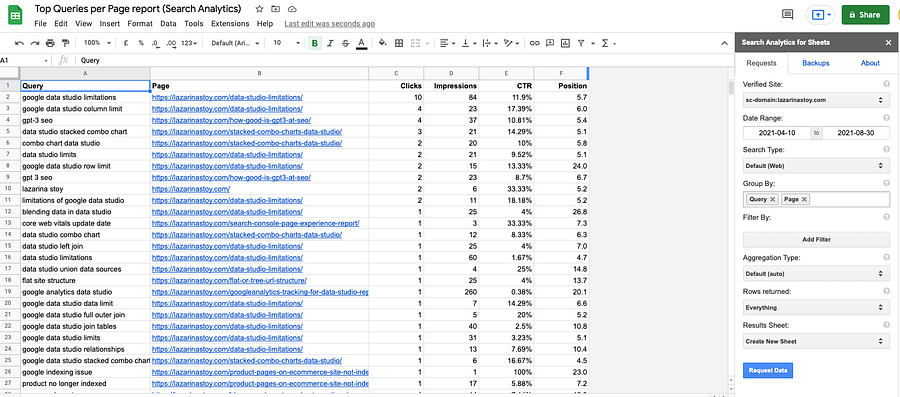Open the Format menu
The width and height of the screenshot is (900, 397).
coord(140,24)
